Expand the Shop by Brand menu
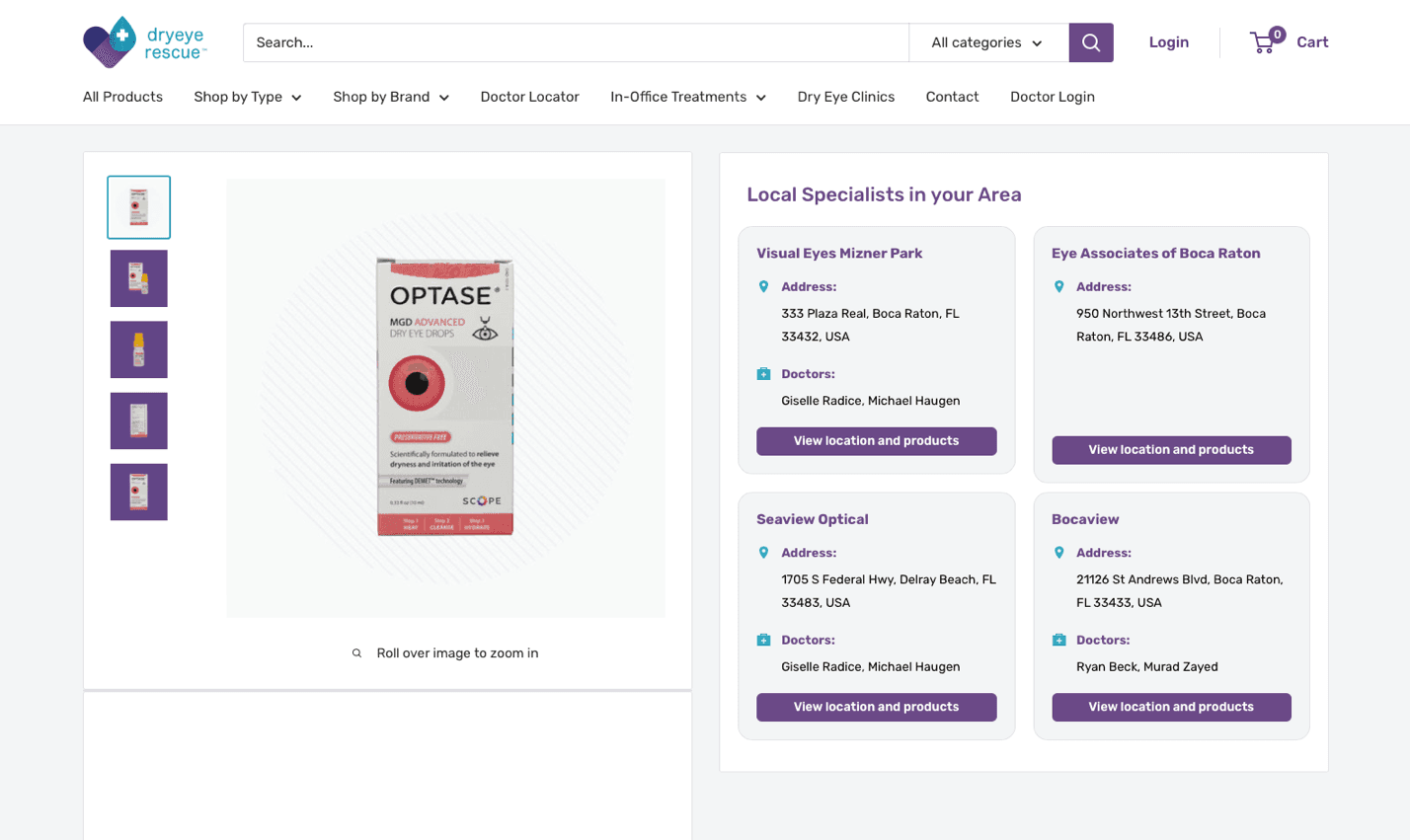 click(x=391, y=97)
